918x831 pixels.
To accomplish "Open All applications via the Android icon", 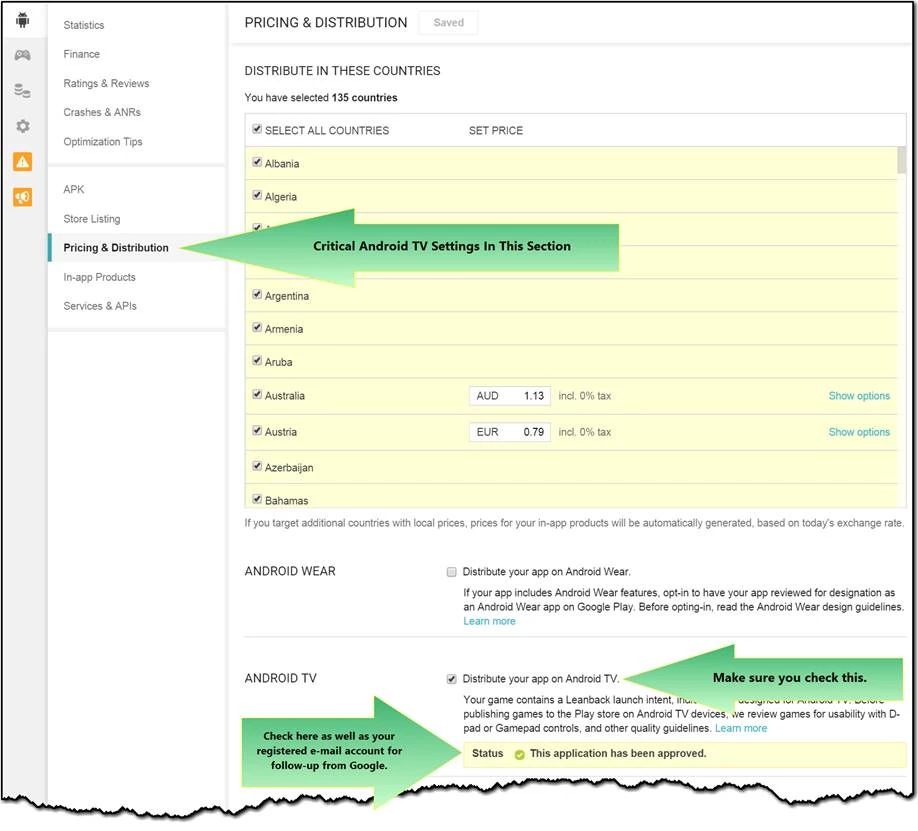I will coord(23,20).
